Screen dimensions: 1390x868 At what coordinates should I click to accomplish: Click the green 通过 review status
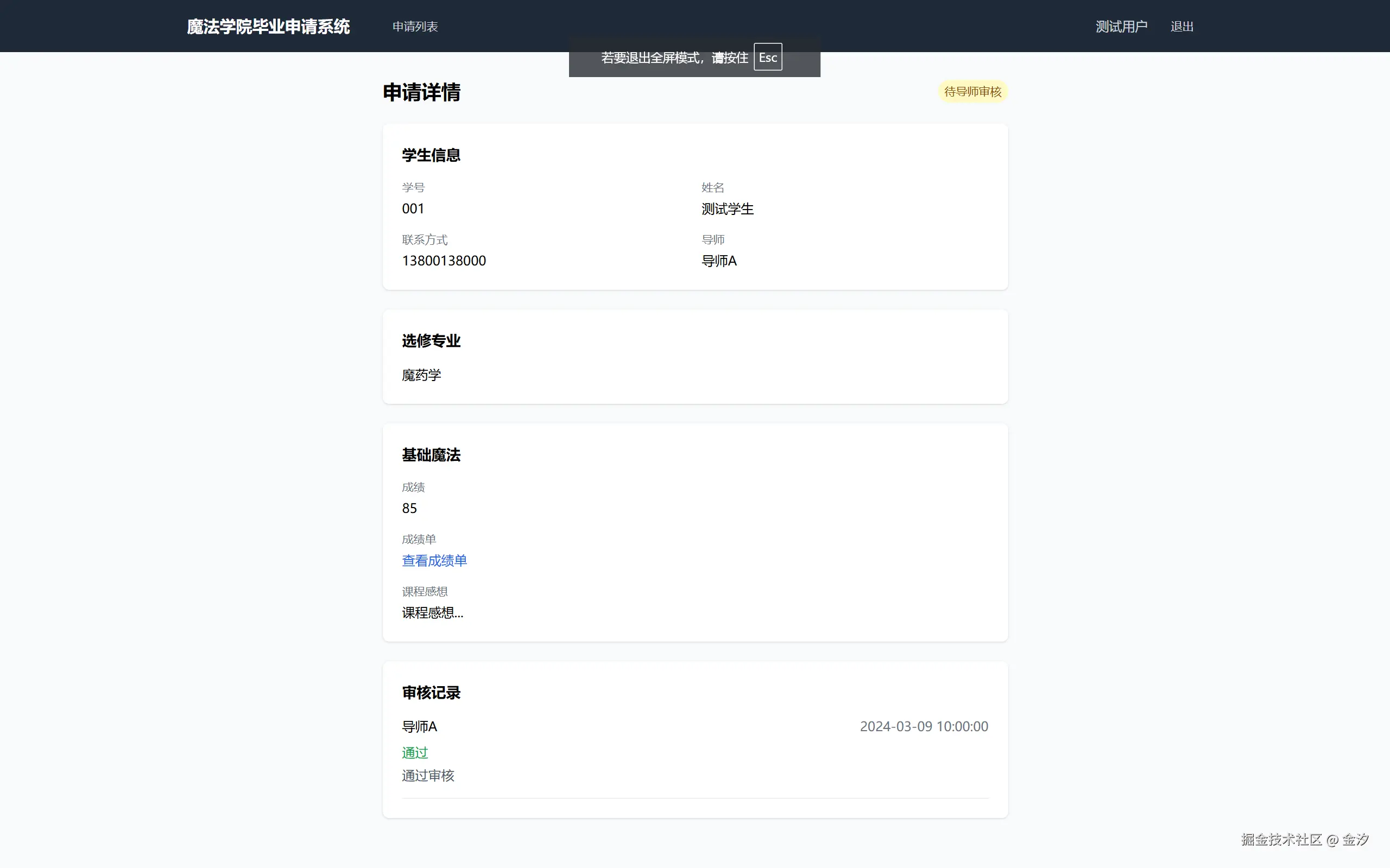(x=414, y=752)
